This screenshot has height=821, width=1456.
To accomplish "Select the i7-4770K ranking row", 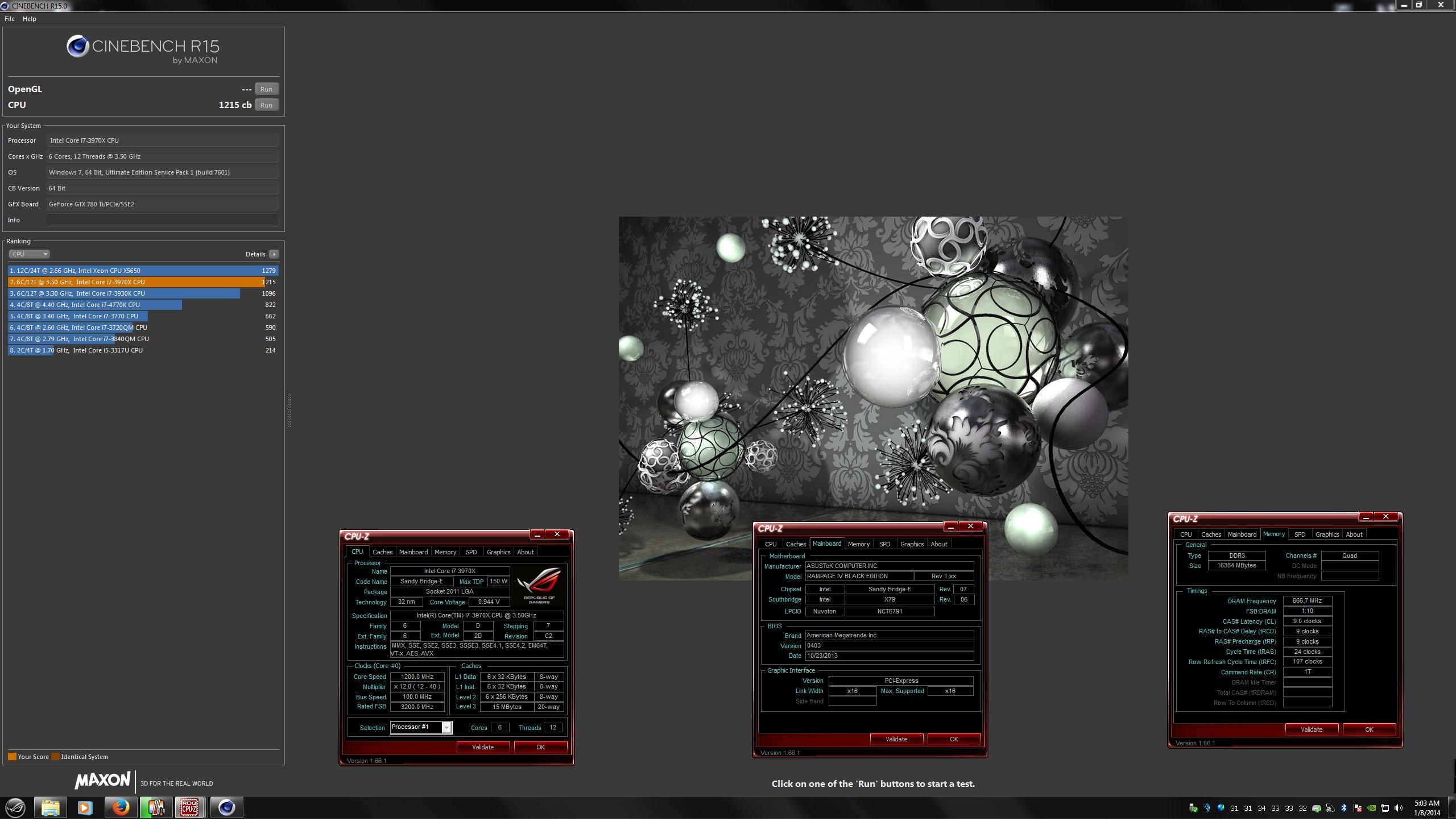I will 143,305.
